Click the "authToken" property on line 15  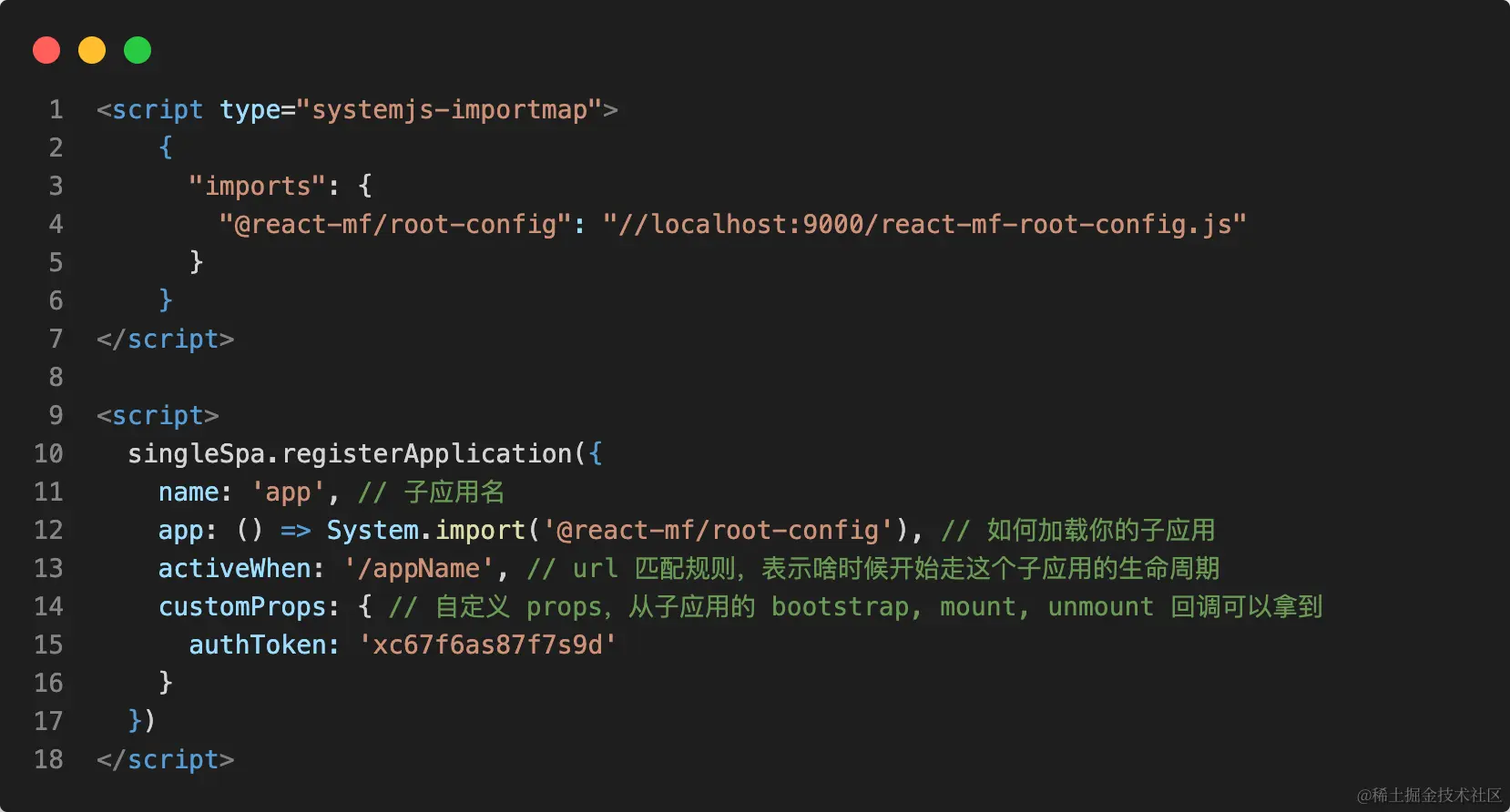click(x=257, y=645)
